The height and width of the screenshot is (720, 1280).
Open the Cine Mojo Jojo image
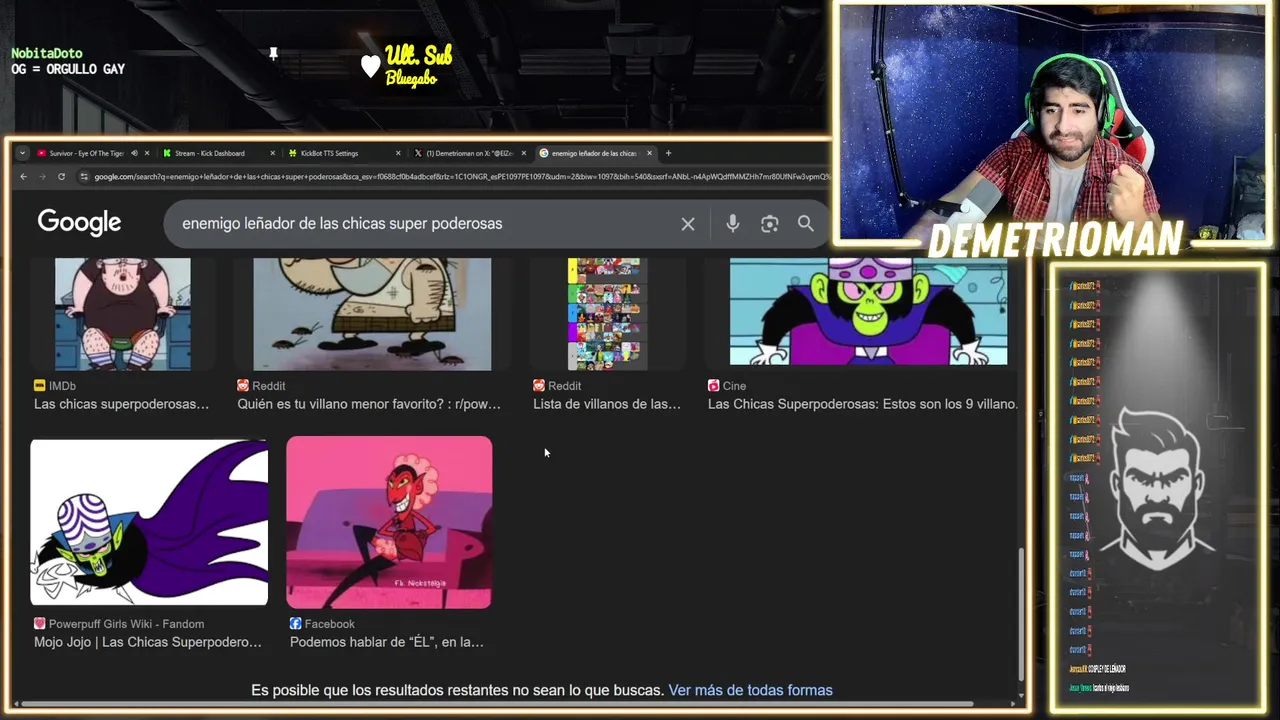pyautogui.click(x=868, y=311)
